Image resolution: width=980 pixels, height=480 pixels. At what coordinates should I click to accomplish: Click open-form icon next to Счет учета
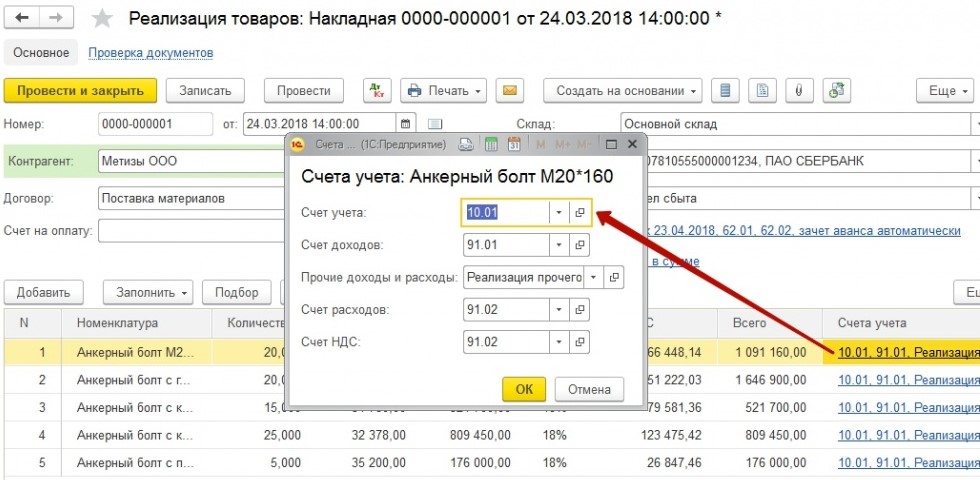(x=580, y=213)
